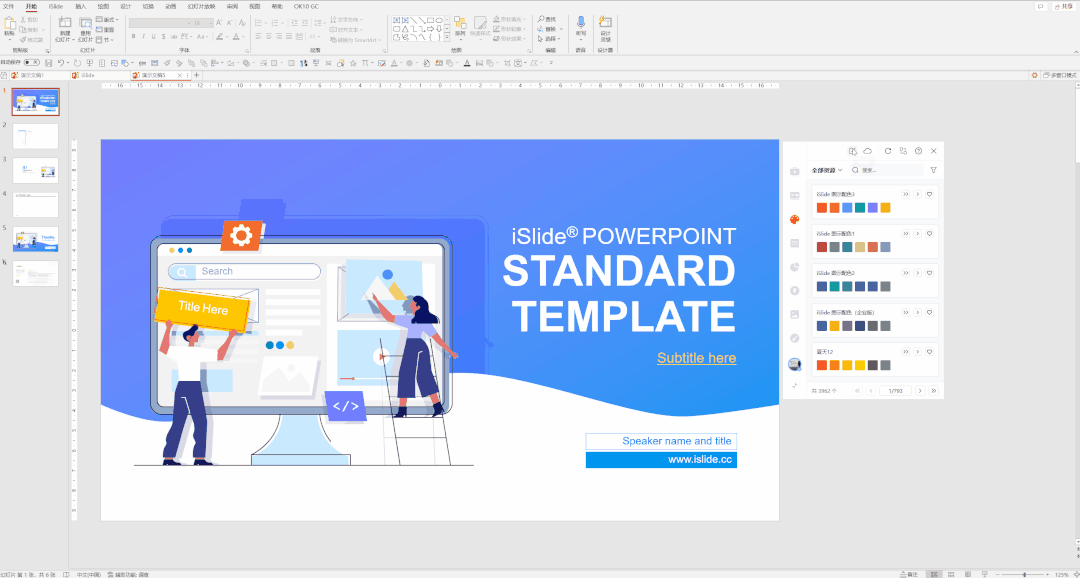Click the filter funnel icon in iSlide panel
This screenshot has height=578, width=1080.
point(933,170)
